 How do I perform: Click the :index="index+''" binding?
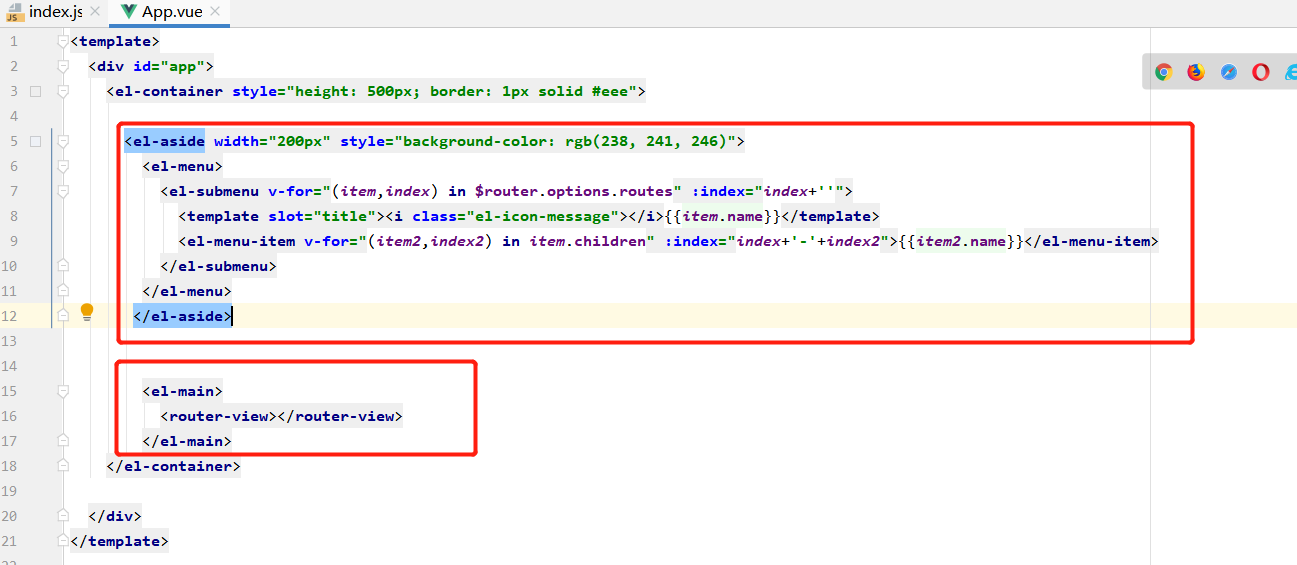[x=767, y=191]
